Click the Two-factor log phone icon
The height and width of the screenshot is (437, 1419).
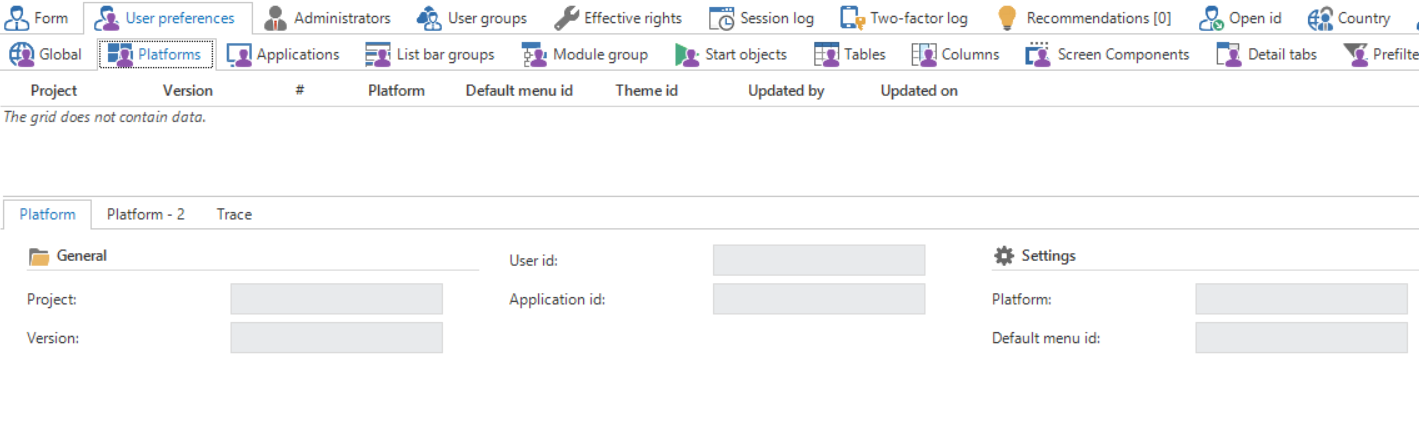pyautogui.click(x=852, y=18)
